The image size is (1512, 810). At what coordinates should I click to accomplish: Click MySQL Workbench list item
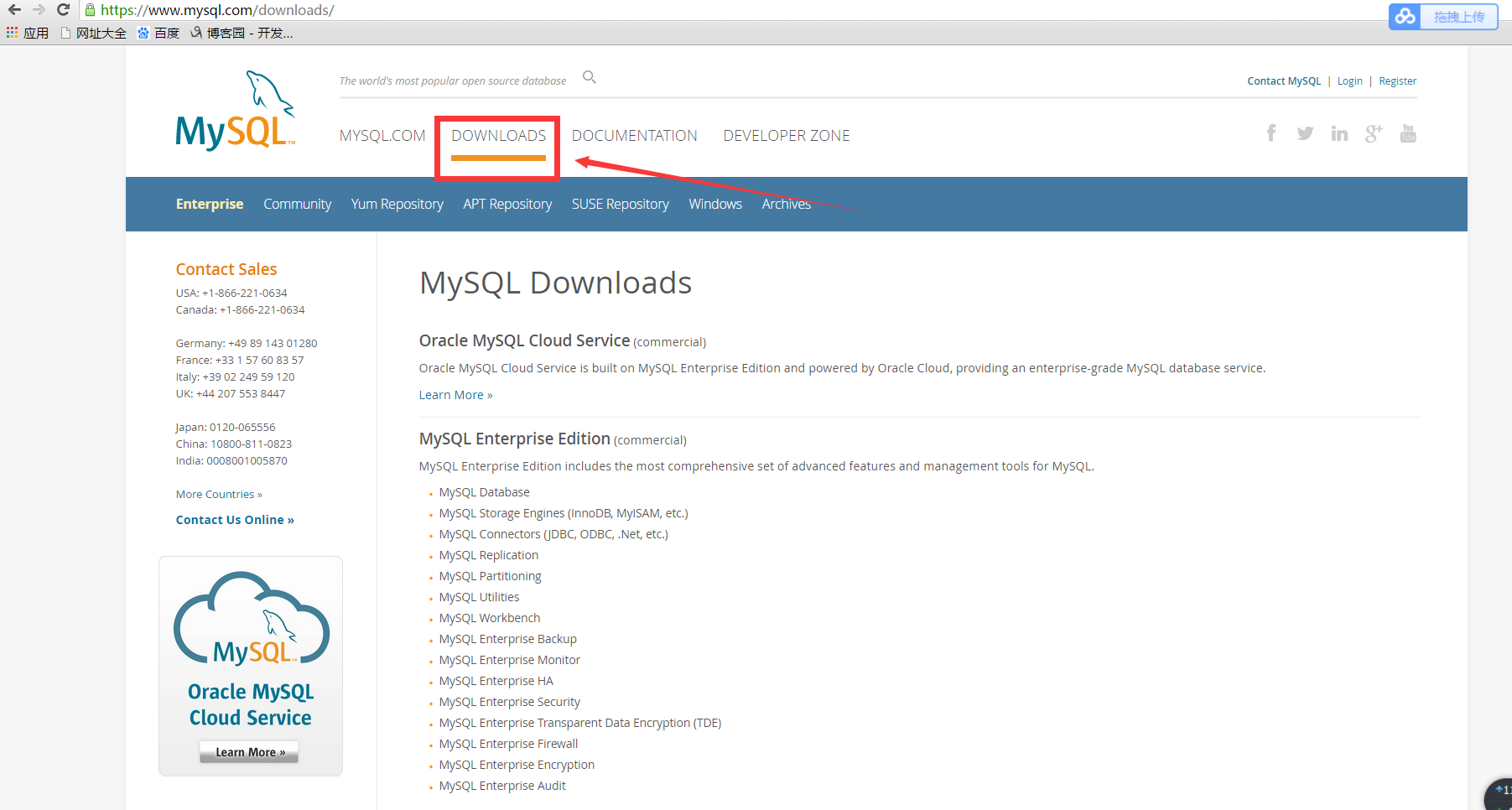(490, 618)
